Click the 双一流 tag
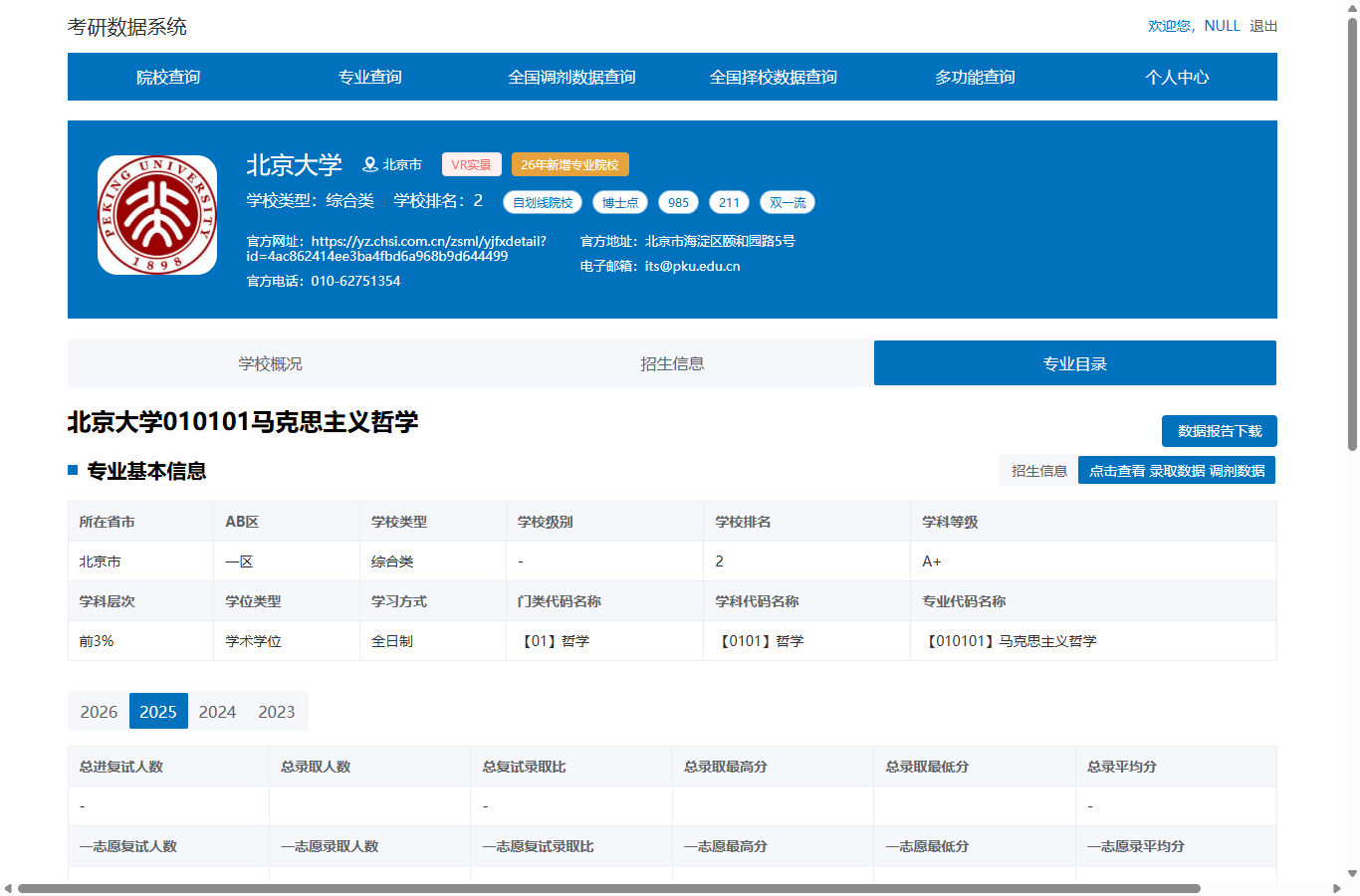The width and height of the screenshot is (1360, 896). coord(788,202)
